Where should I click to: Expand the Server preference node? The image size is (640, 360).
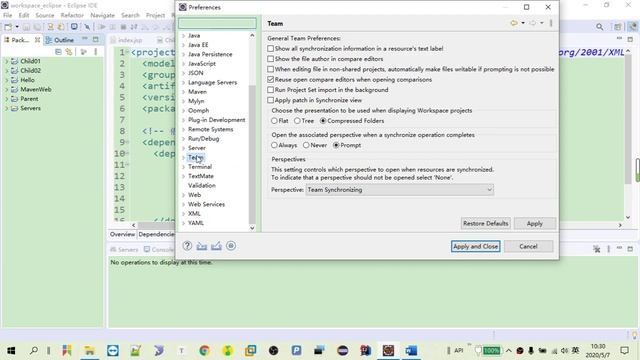pos(183,148)
